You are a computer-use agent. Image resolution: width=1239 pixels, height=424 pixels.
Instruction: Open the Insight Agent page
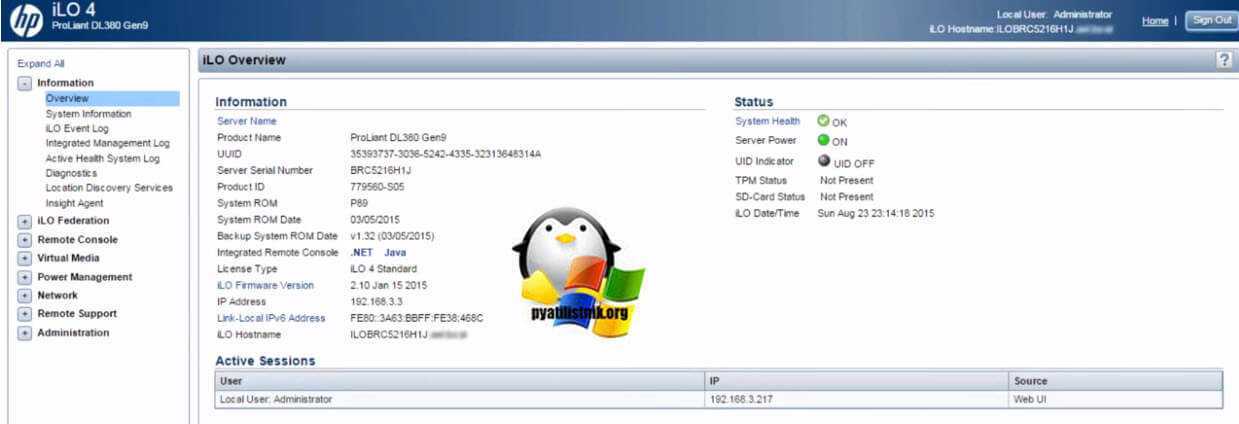(x=74, y=203)
